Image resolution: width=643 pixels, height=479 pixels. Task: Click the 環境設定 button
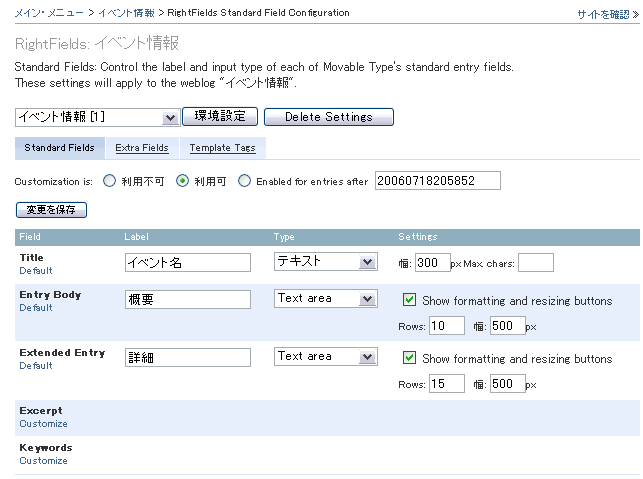tap(220, 117)
